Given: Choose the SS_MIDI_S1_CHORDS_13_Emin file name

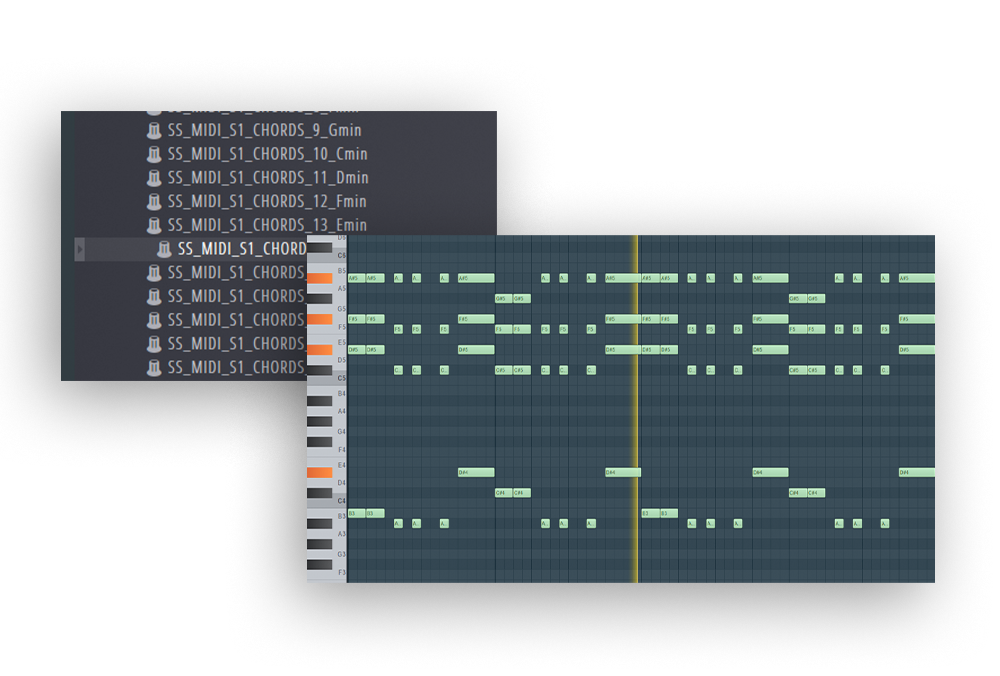Looking at the screenshot, I should tap(267, 225).
